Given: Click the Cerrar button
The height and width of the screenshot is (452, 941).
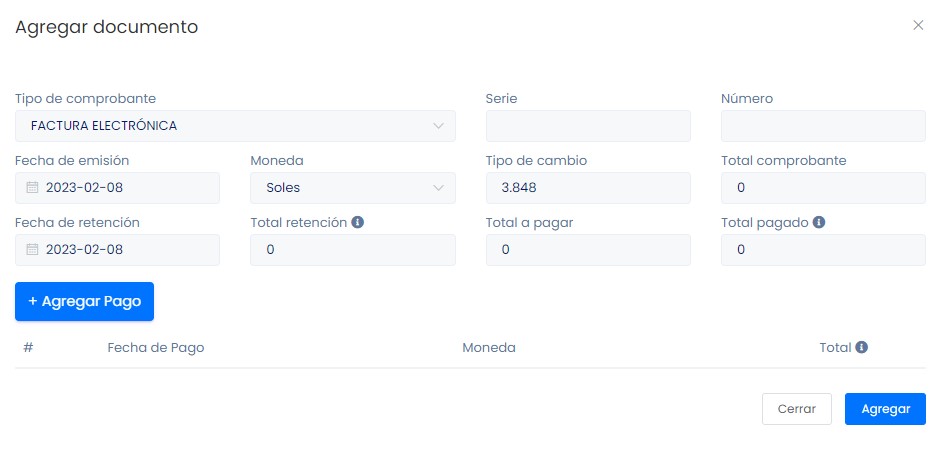Looking at the screenshot, I should tap(796, 409).
